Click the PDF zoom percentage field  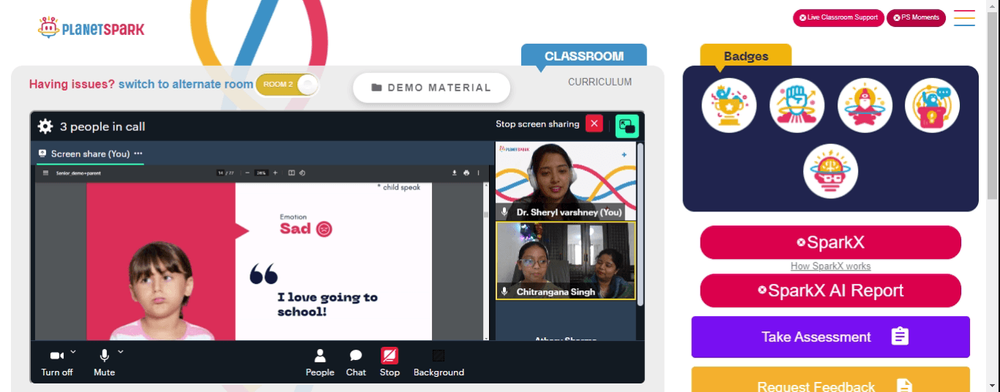[x=261, y=173]
